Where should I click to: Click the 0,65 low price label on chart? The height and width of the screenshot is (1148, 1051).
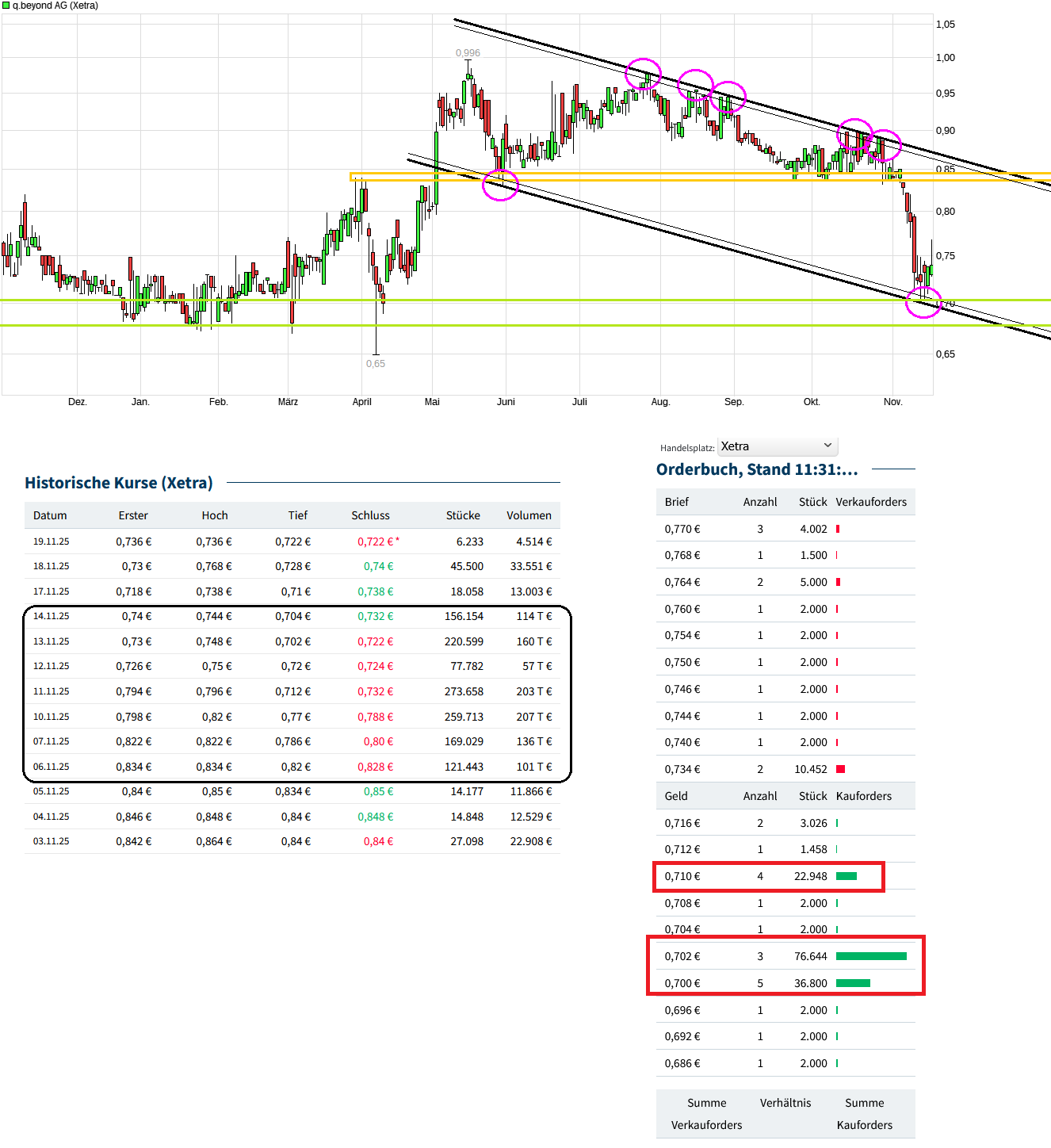coord(376,364)
